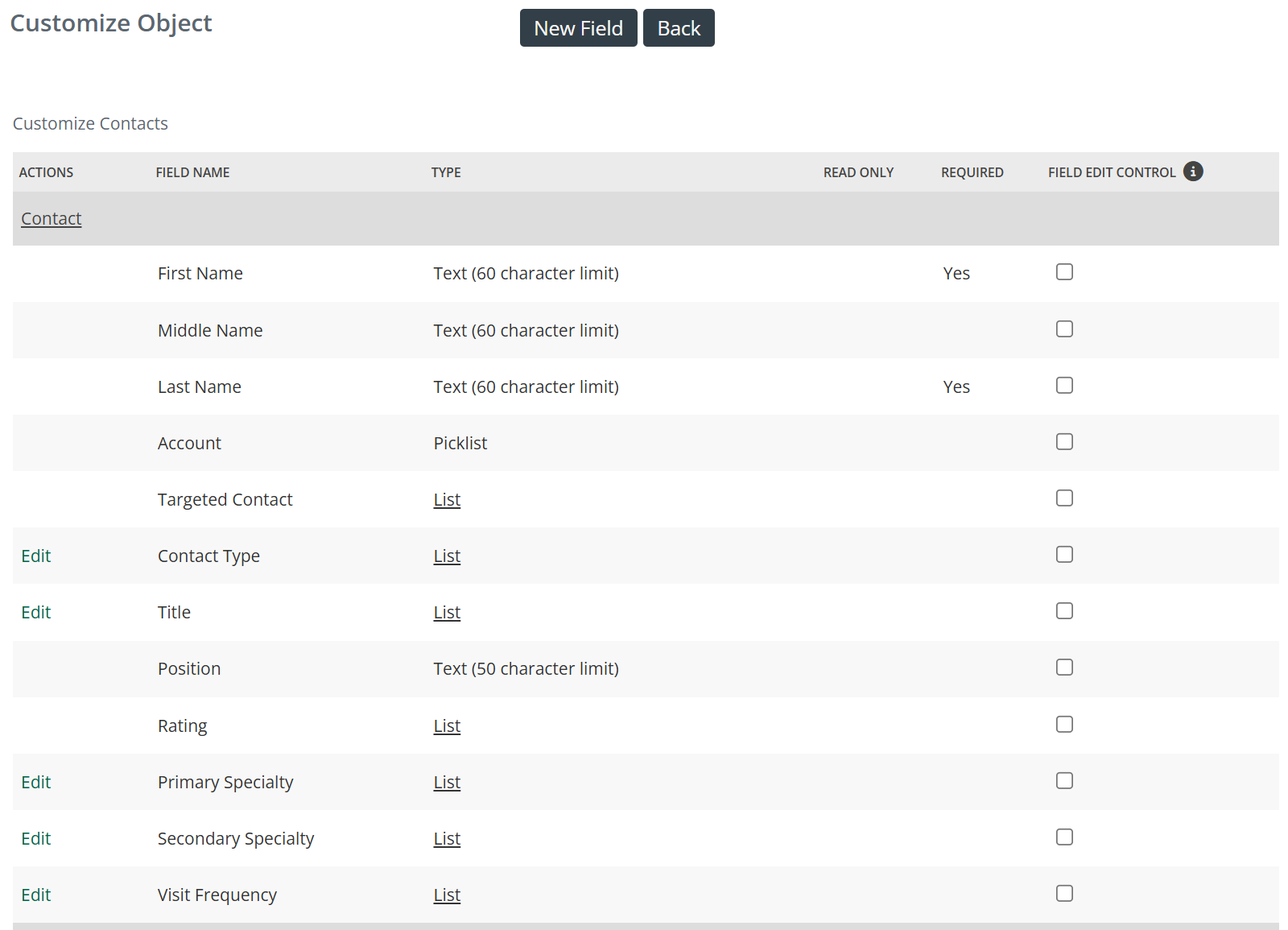Click the First Name field name

click(200, 273)
